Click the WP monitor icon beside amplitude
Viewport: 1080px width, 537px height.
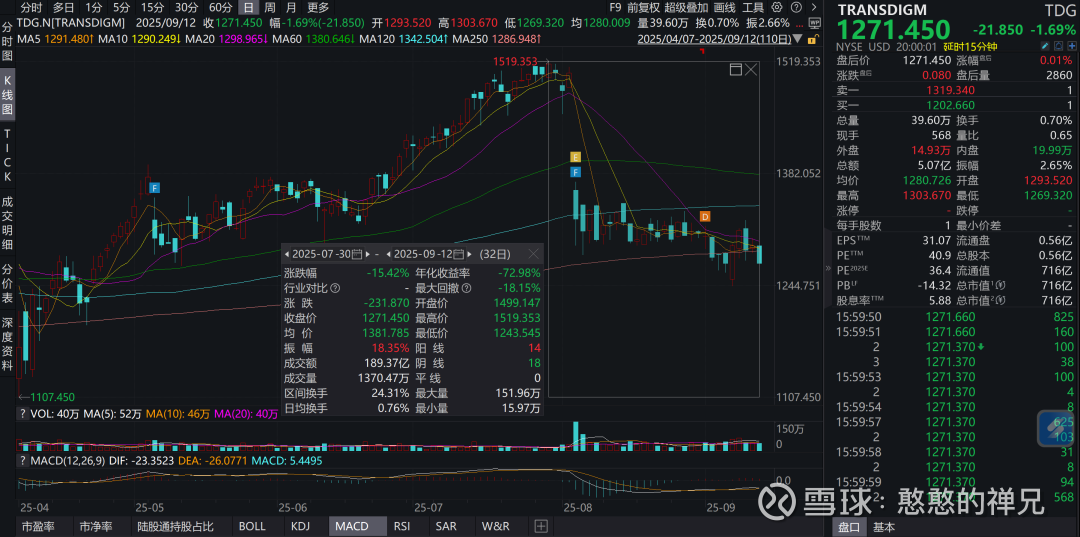(x=815, y=23)
